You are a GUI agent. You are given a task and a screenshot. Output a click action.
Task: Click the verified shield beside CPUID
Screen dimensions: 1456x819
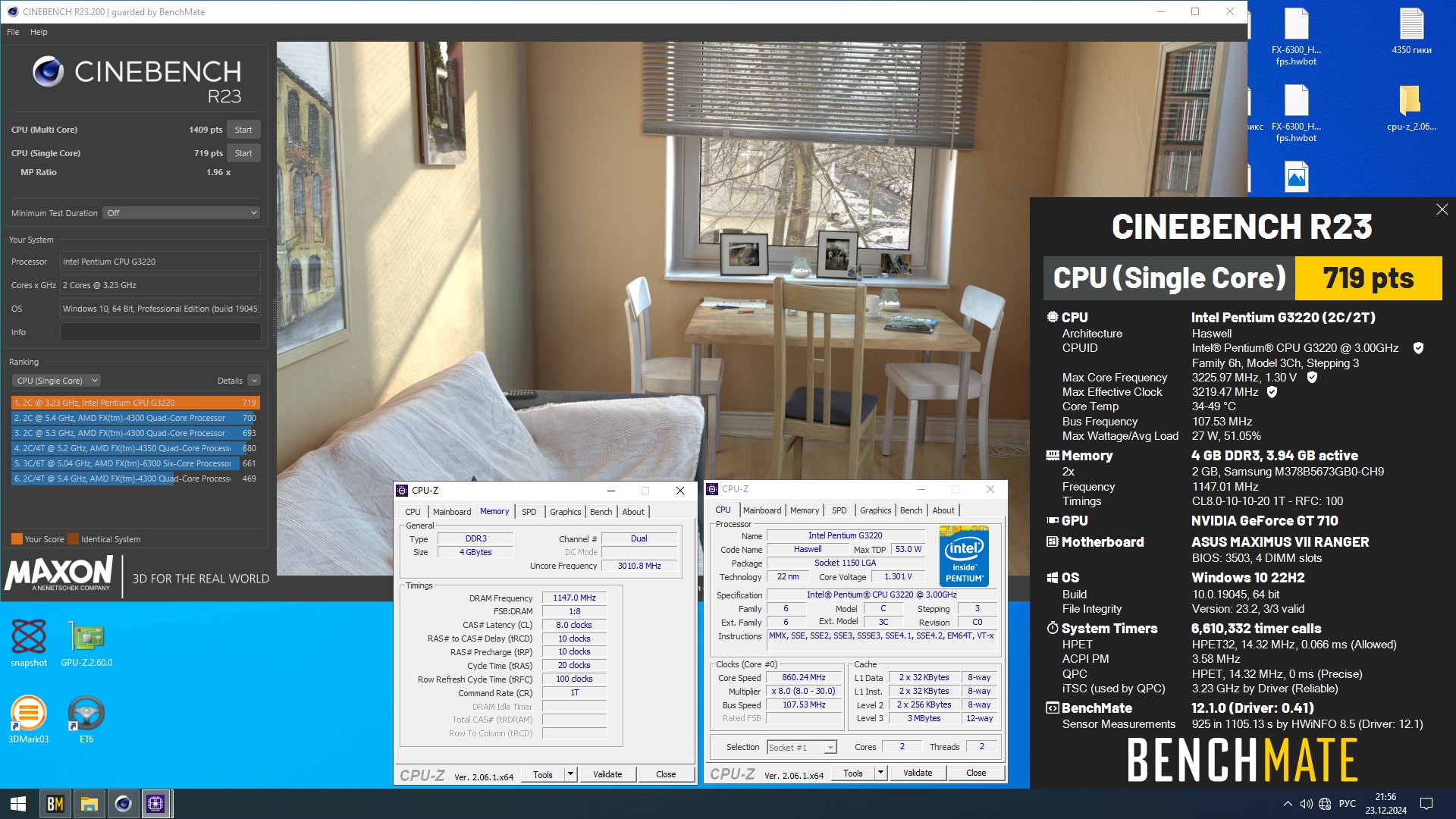(x=1418, y=348)
